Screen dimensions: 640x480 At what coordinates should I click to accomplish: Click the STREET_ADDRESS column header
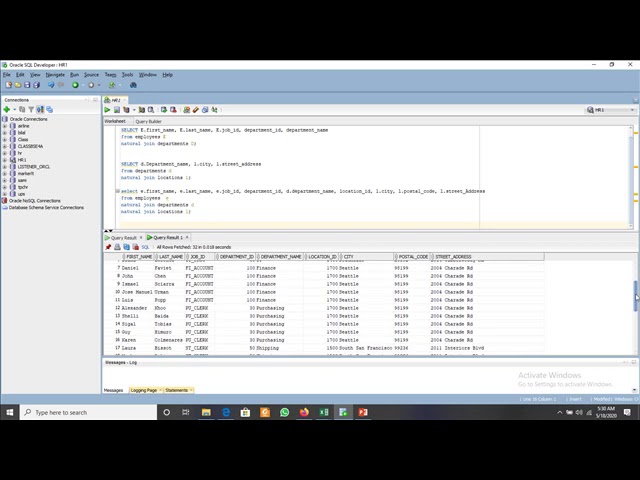tap(488, 257)
